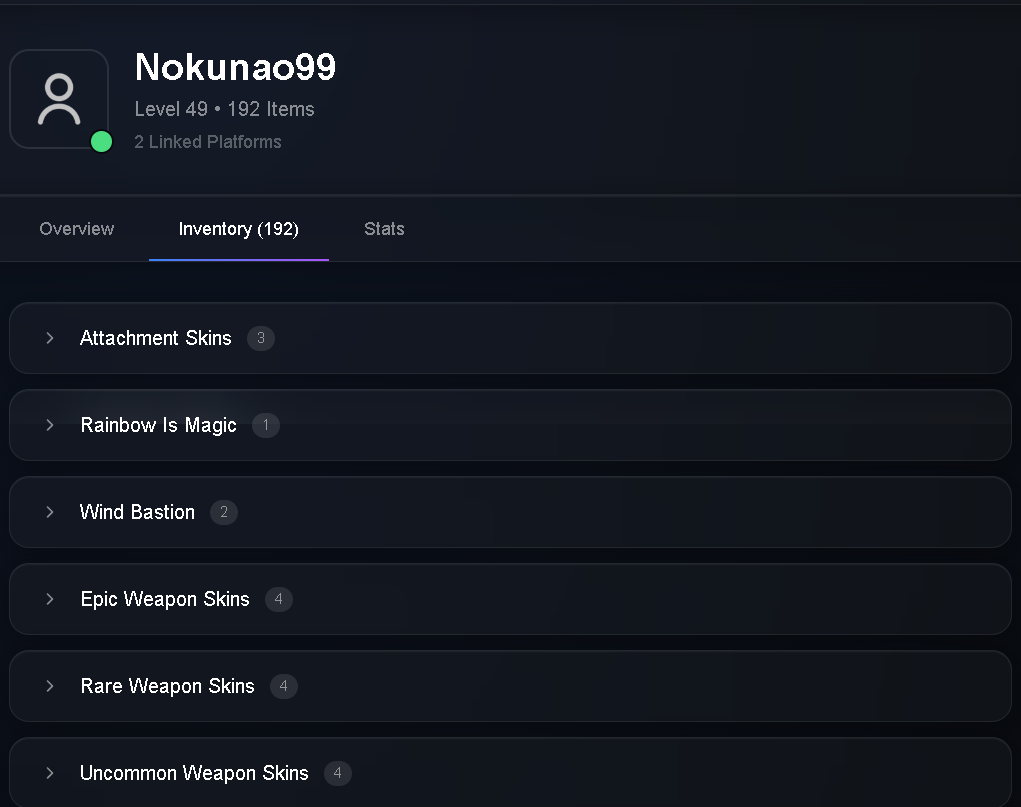The height and width of the screenshot is (807, 1021).
Task: Click the Attachment Skins count badge 3
Action: (260, 338)
